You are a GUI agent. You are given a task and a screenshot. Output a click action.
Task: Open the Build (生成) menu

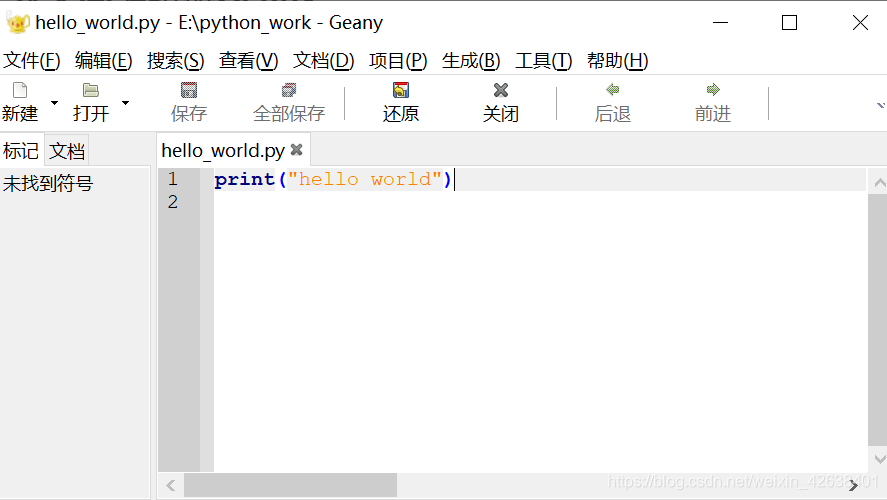[471, 61]
